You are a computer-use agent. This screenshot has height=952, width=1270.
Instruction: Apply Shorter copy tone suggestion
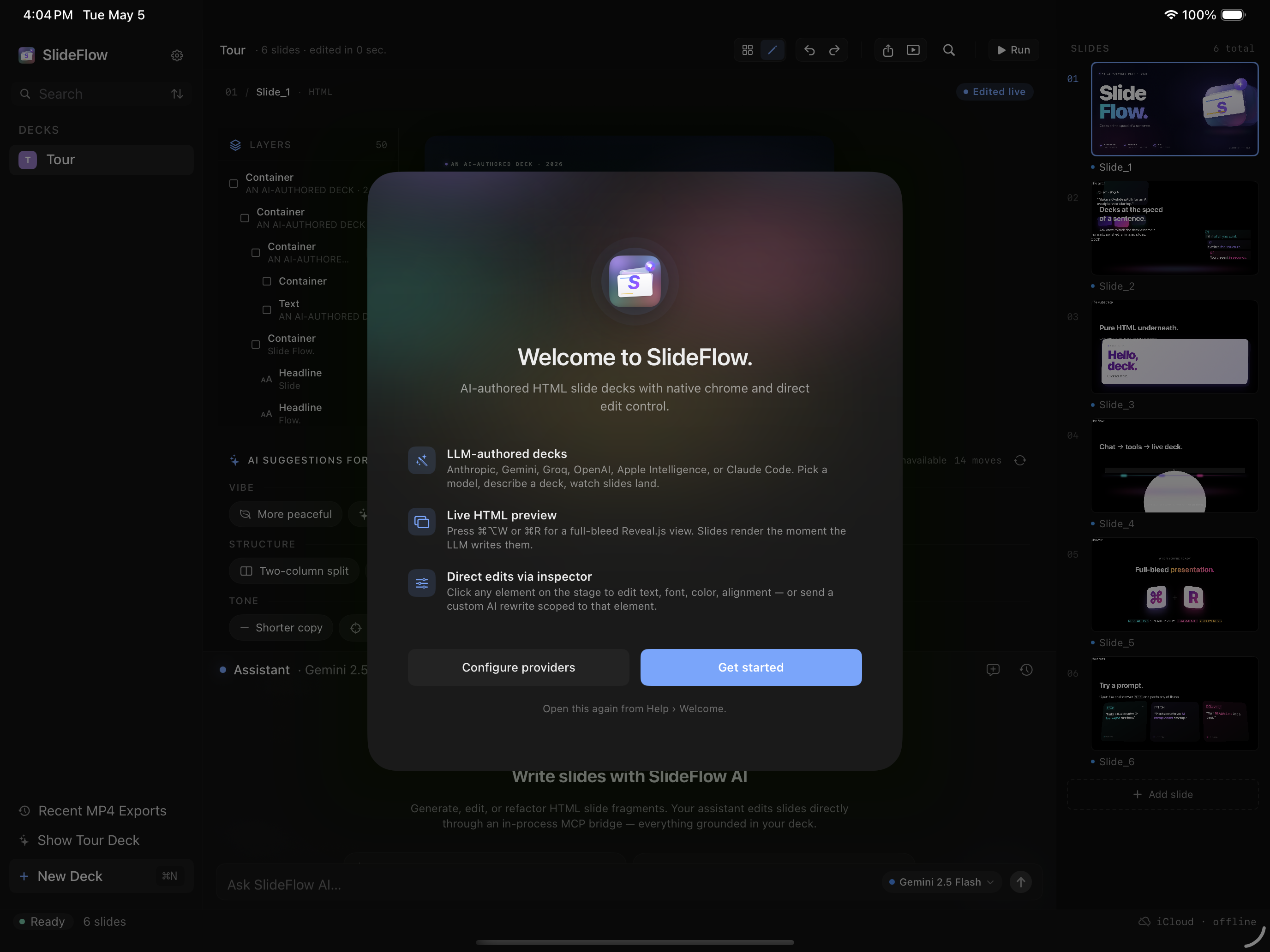coord(281,628)
